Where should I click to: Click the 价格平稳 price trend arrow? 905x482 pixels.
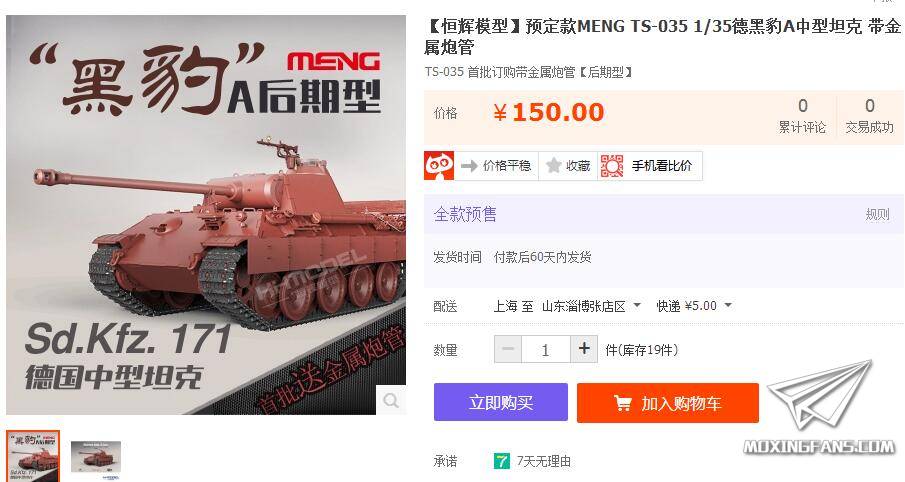[x=469, y=166]
